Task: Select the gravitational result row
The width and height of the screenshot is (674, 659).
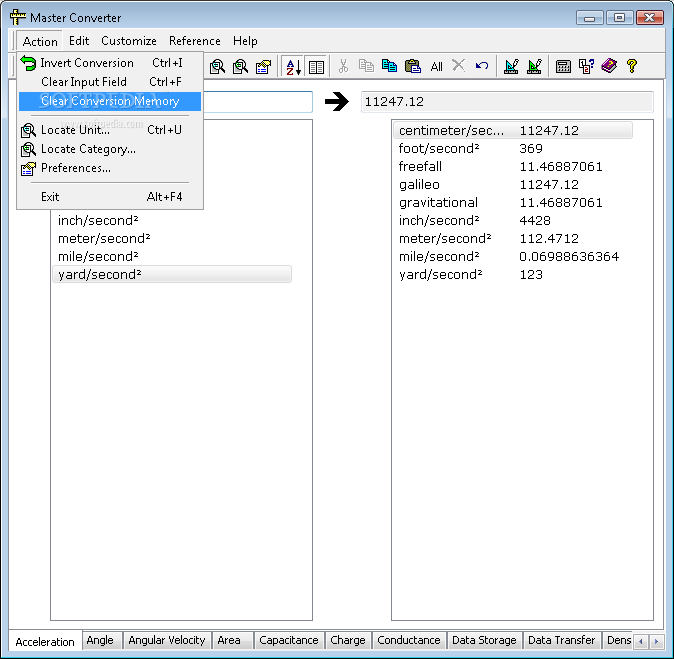Action: pyautogui.click(x=513, y=202)
